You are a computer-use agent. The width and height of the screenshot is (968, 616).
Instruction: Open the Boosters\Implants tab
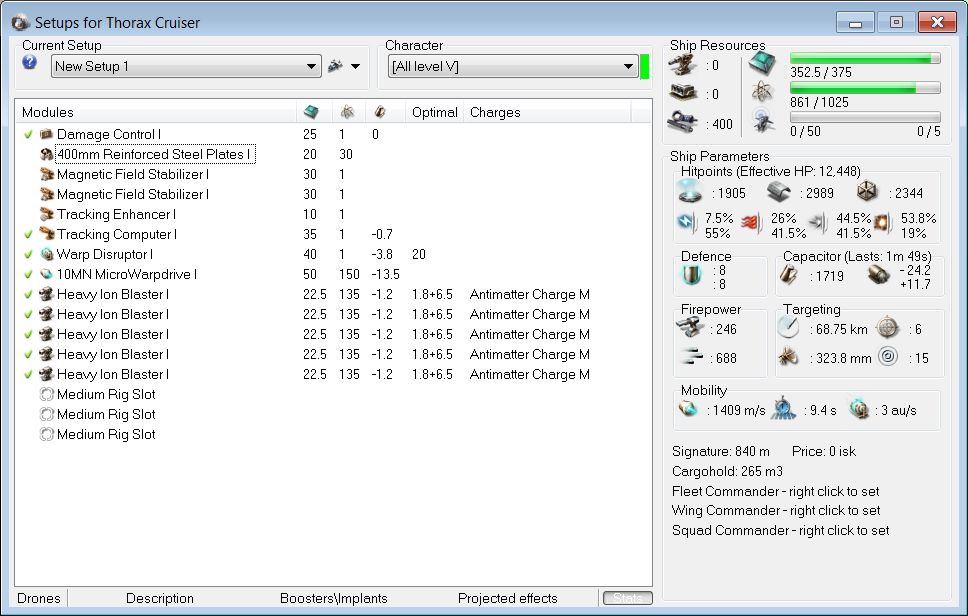[333, 598]
